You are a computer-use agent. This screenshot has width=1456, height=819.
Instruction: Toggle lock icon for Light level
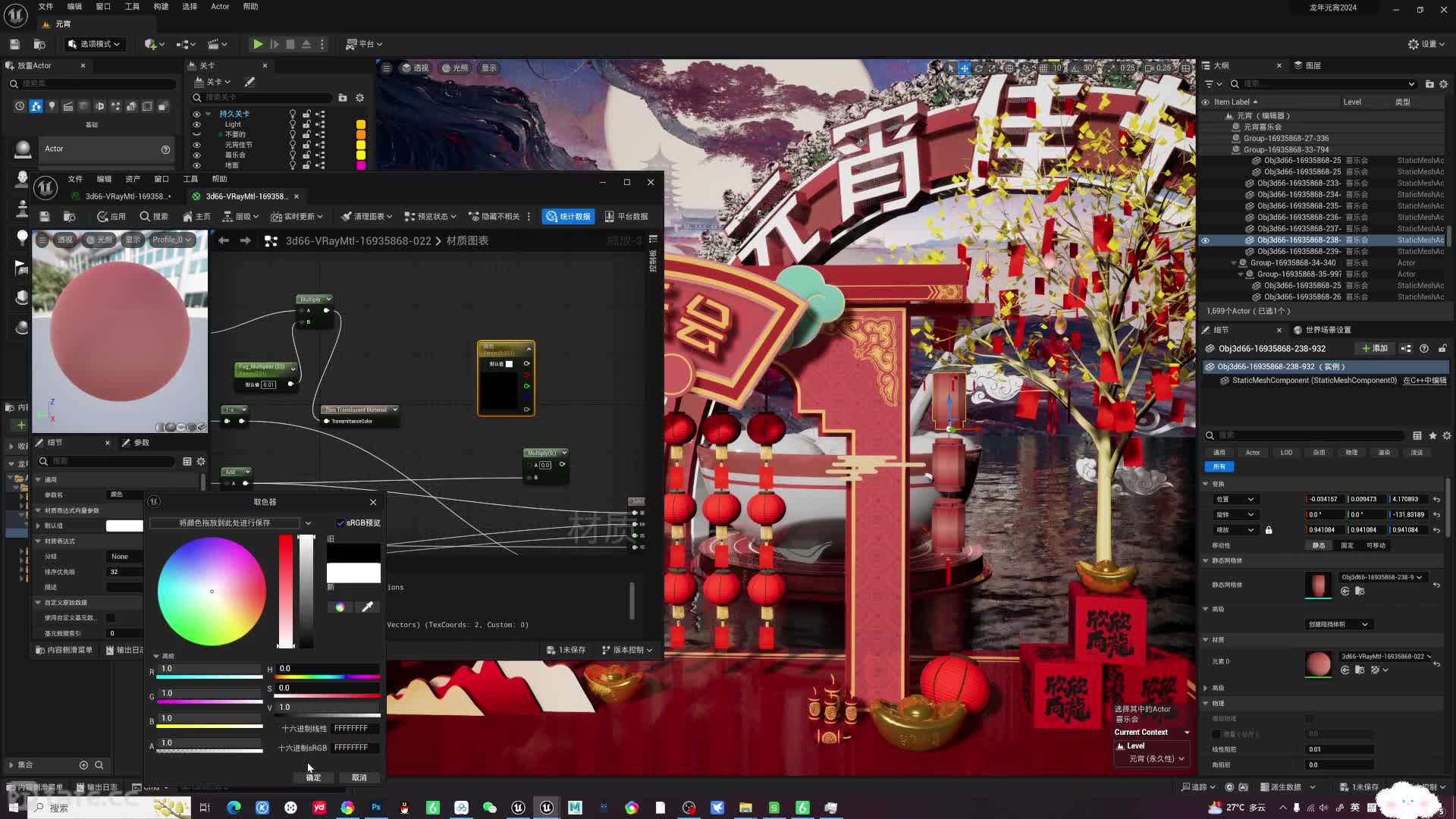tap(306, 124)
